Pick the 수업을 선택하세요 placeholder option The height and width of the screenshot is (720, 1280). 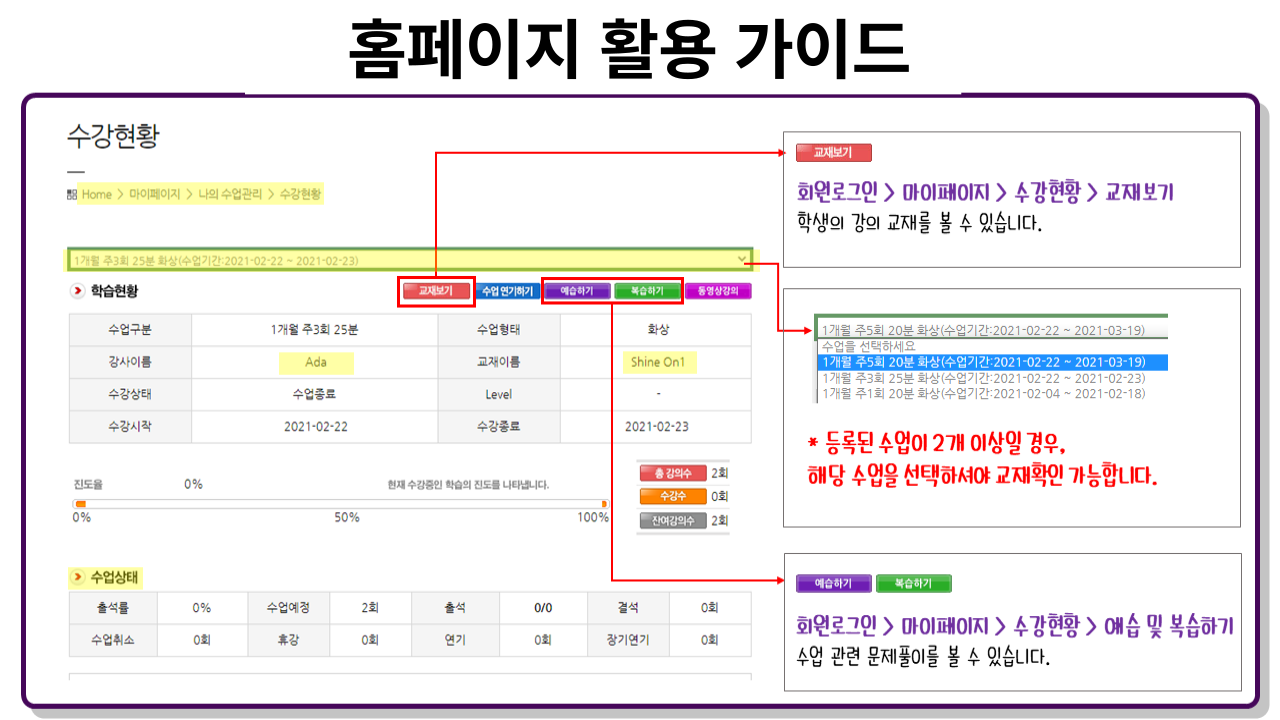coord(868,346)
